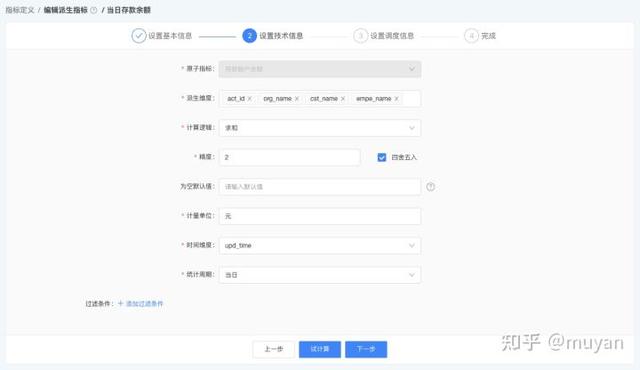Click the completed step checkmark icon
The width and height of the screenshot is (640, 370).
click(139, 36)
